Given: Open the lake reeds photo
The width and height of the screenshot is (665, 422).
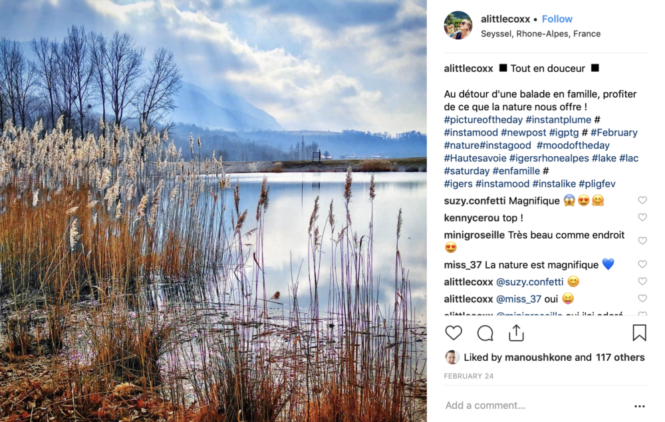Looking at the screenshot, I should tap(213, 211).
